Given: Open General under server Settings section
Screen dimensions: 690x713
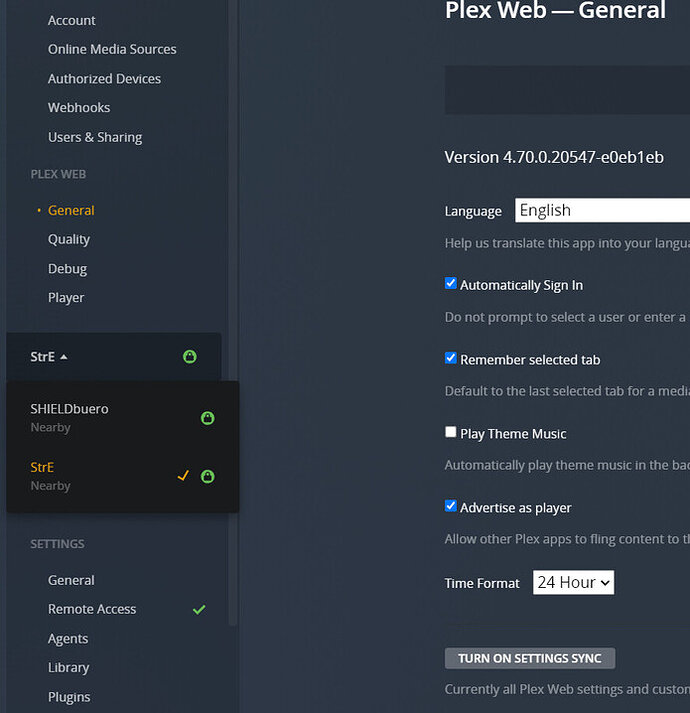Looking at the screenshot, I should 71,580.
